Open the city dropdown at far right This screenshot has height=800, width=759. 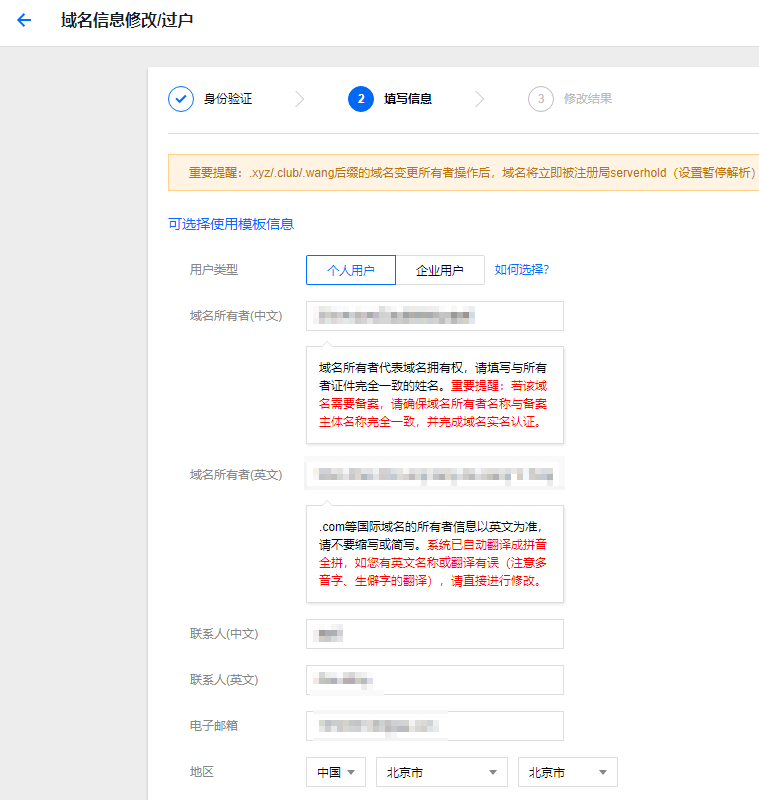click(568, 772)
